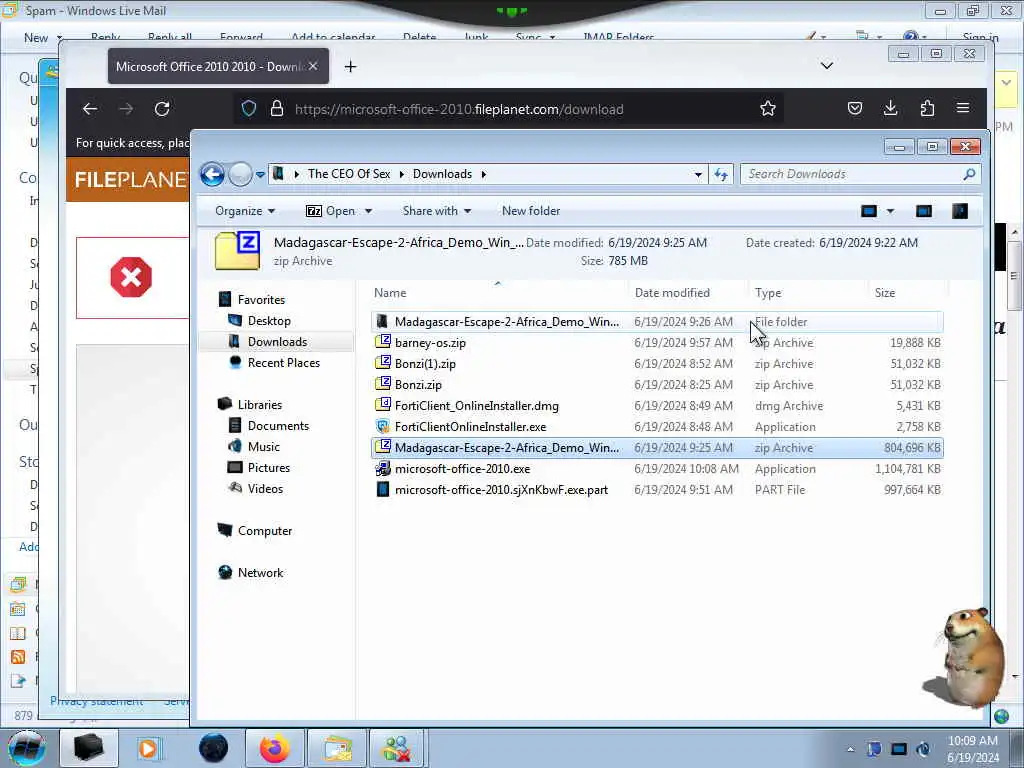1024x768 pixels.
Task: Click the Open button with 7z icon
Action: click(330, 211)
